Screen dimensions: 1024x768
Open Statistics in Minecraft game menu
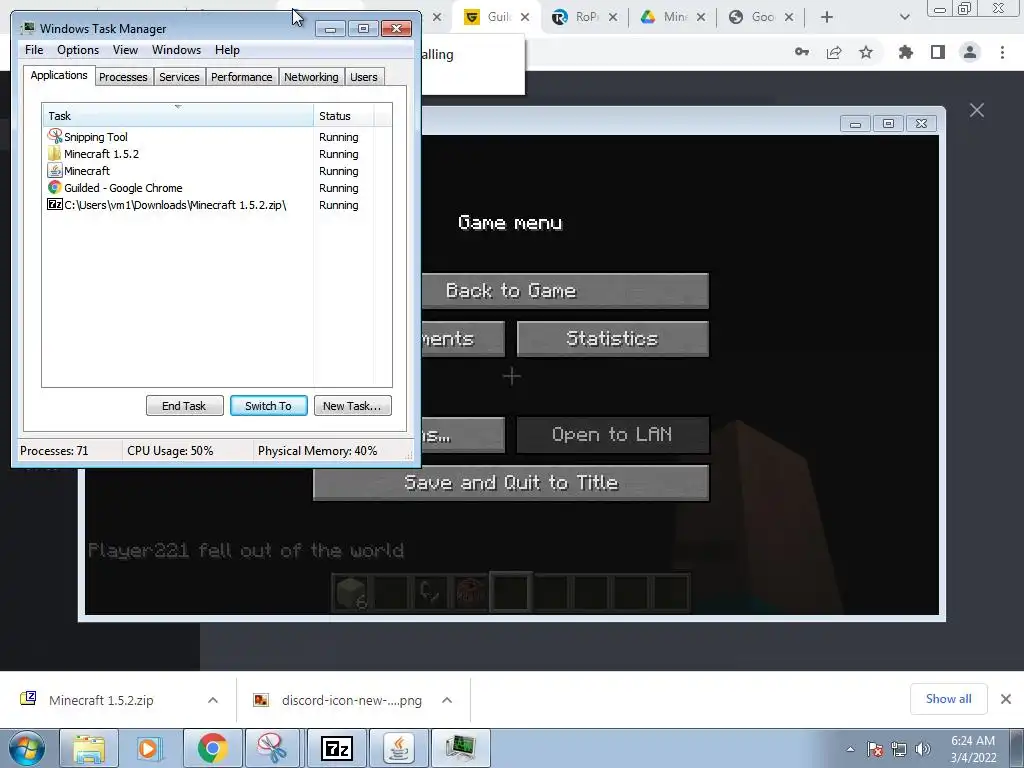tap(612, 338)
